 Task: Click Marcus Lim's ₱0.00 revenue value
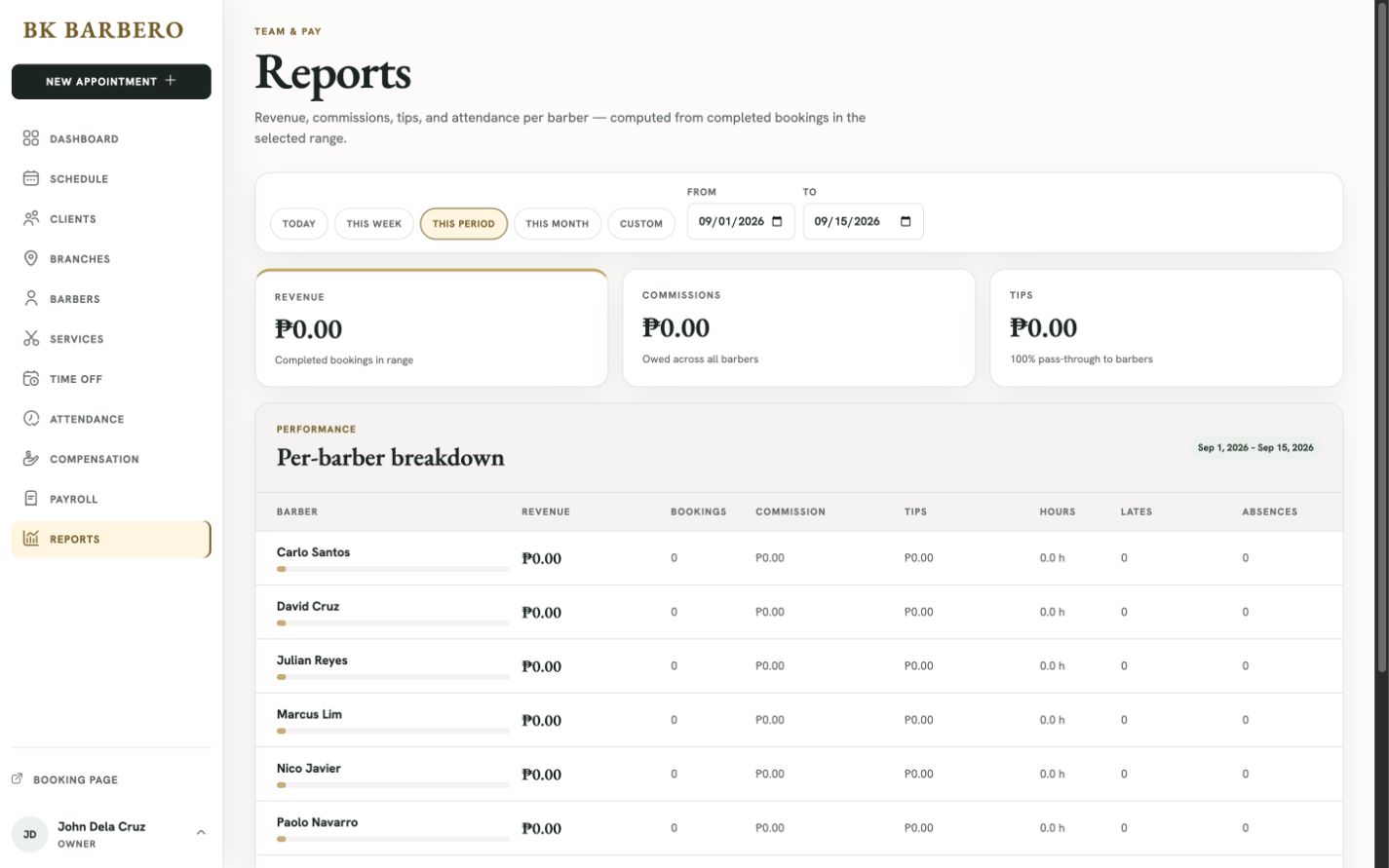pyautogui.click(x=541, y=721)
